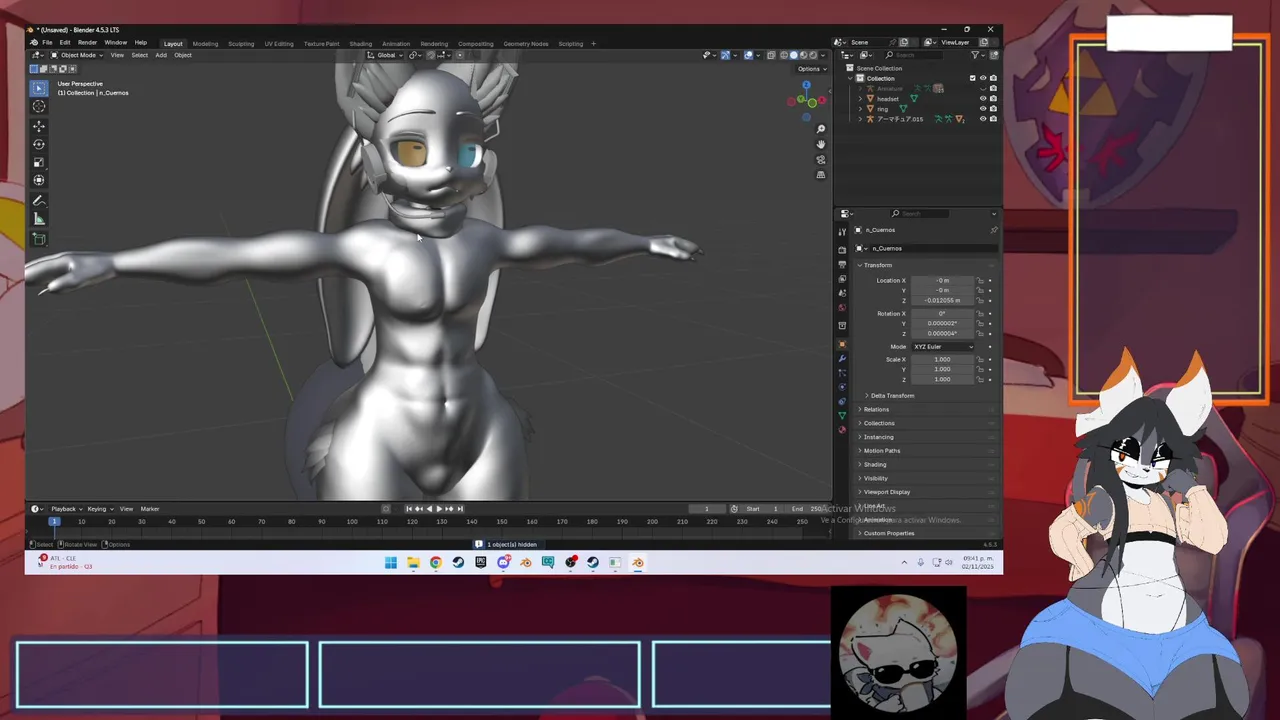The height and width of the screenshot is (720, 1280).
Task: Open the Object properties tab icon
Action: pos(842,344)
